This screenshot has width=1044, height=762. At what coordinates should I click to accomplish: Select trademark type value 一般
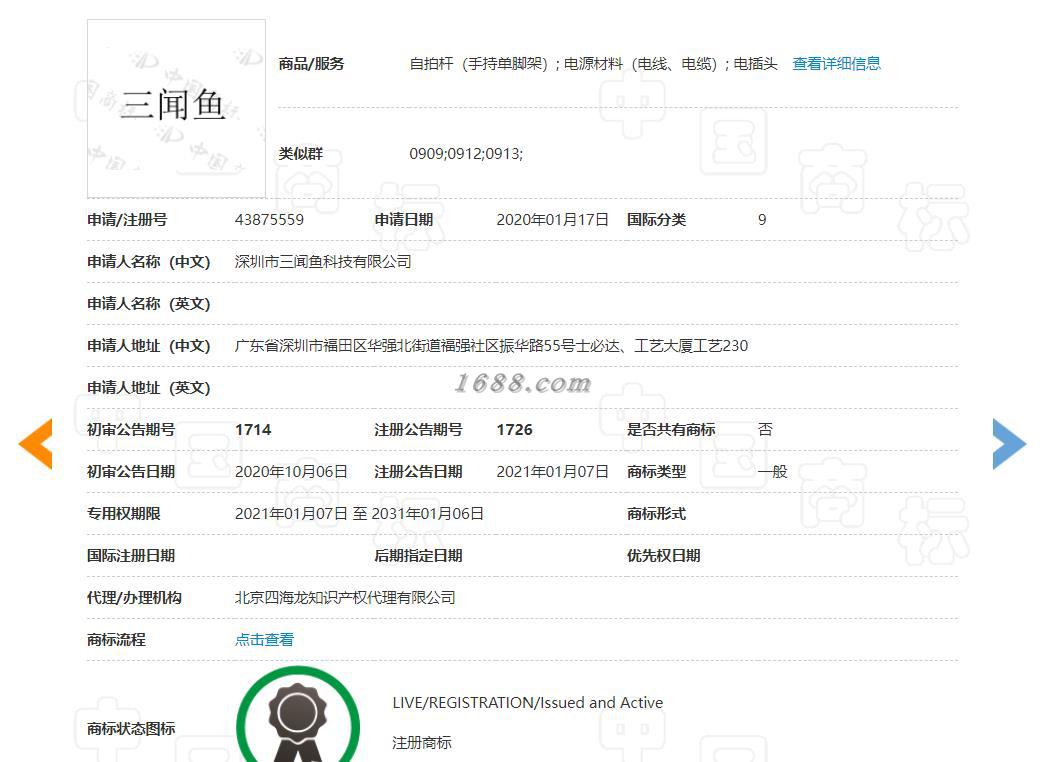[772, 472]
